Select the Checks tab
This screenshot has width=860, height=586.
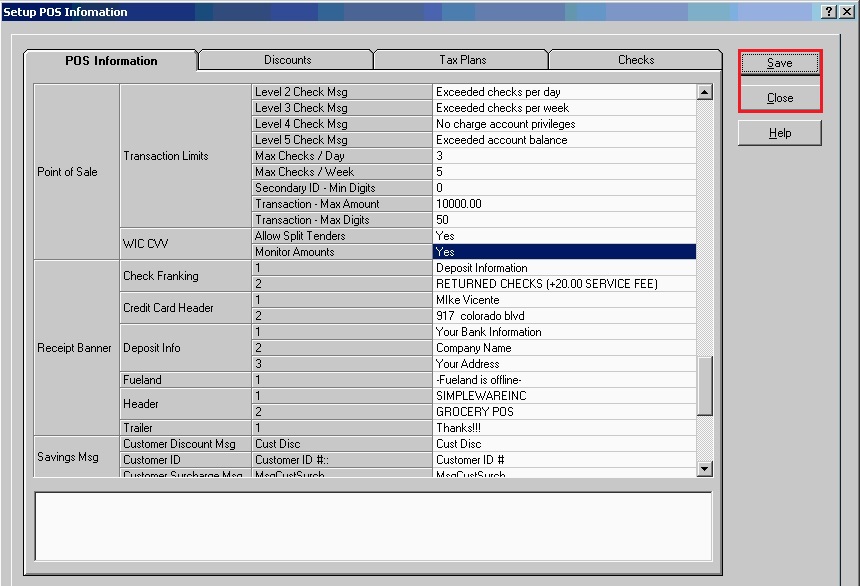tap(636, 60)
